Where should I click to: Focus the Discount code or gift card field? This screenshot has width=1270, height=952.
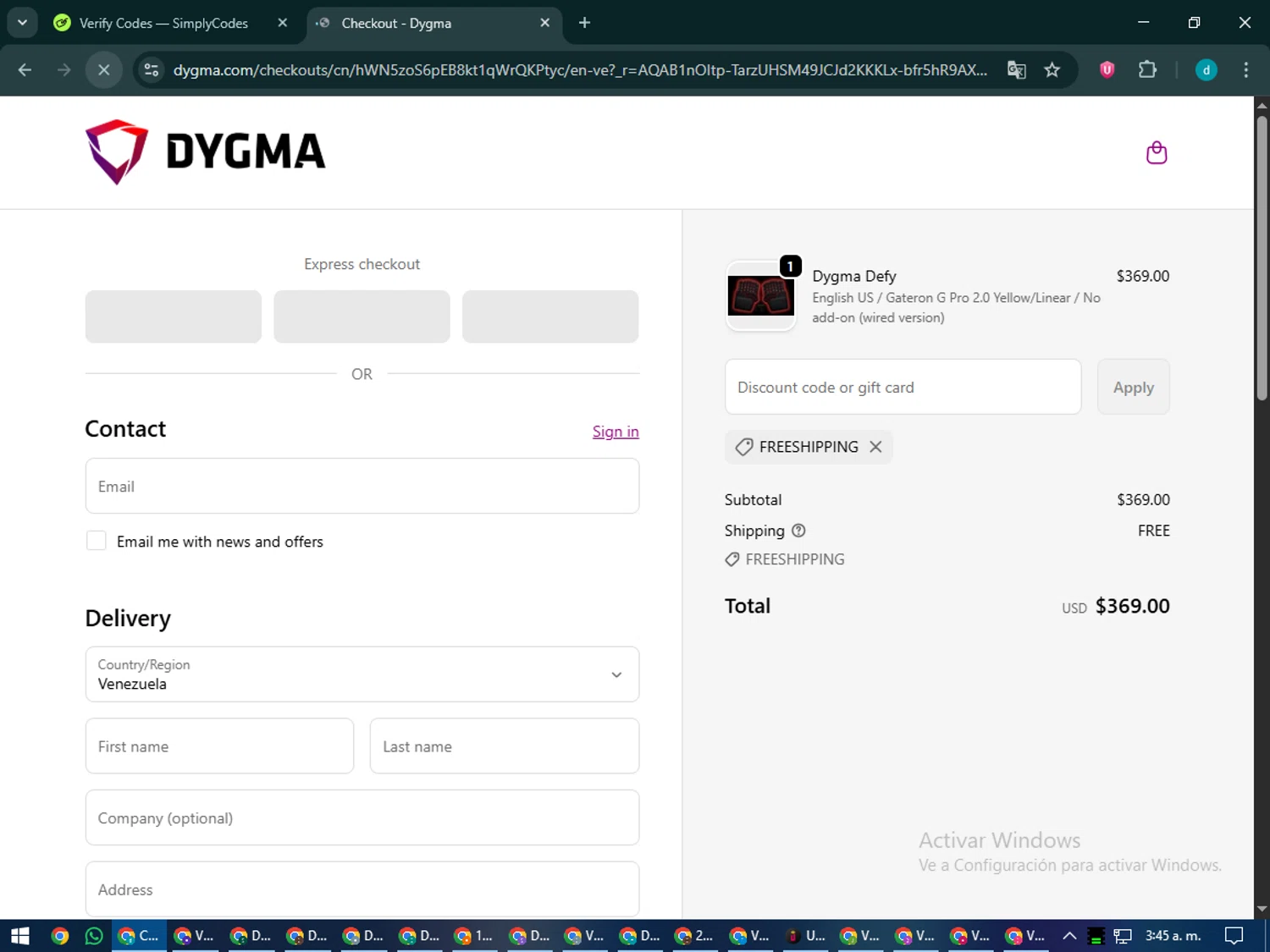pyautogui.click(x=903, y=387)
